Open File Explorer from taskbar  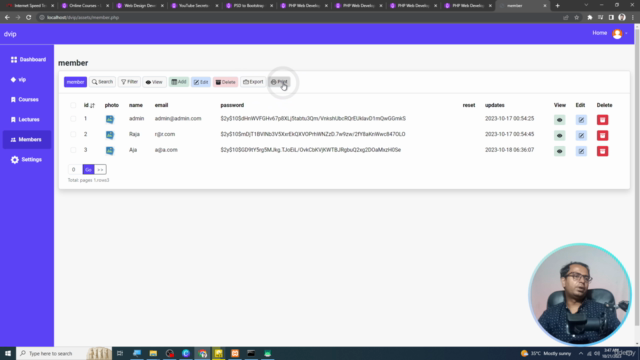click(x=153, y=353)
